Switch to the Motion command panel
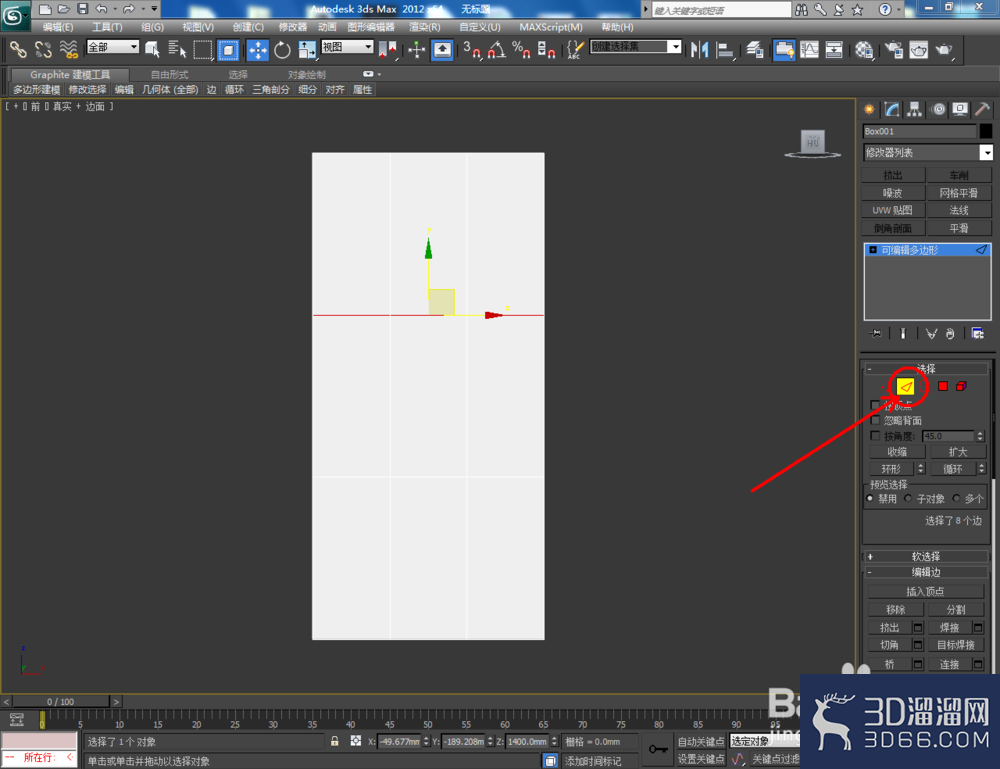This screenshot has height=769, width=1000. (938, 110)
